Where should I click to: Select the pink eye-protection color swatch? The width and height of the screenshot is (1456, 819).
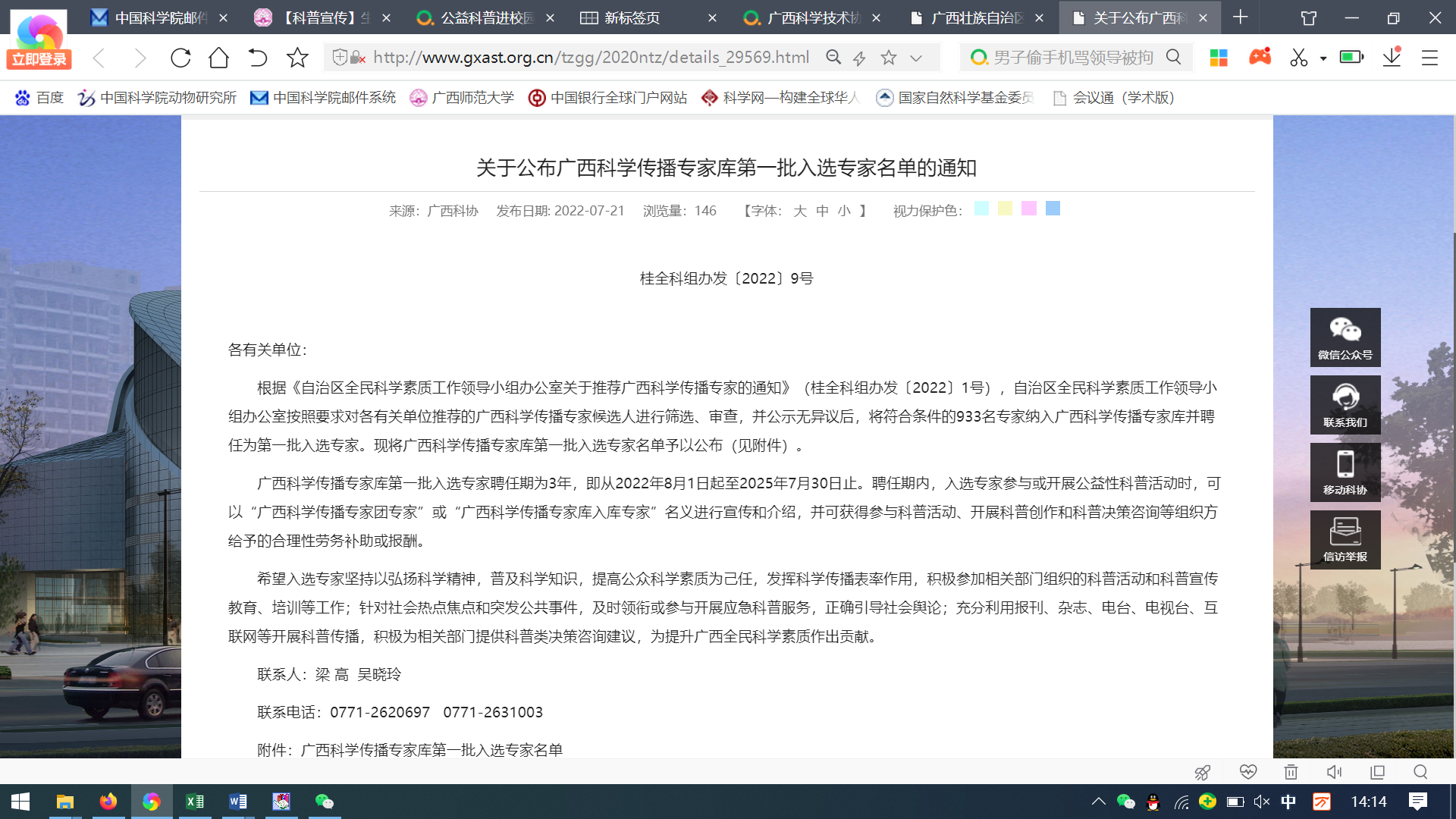[x=1028, y=209]
